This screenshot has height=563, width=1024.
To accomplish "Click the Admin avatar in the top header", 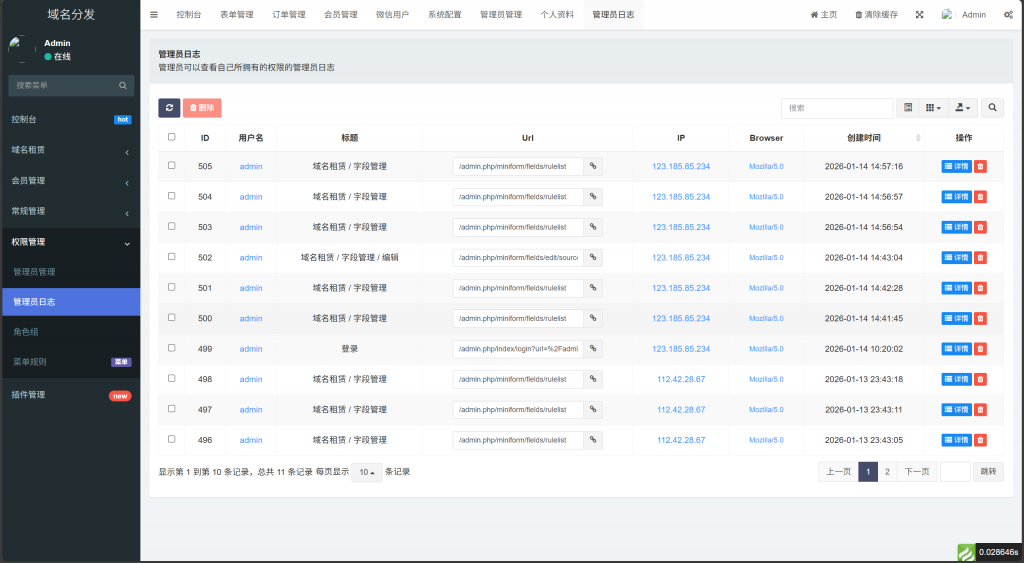I will [x=947, y=14].
